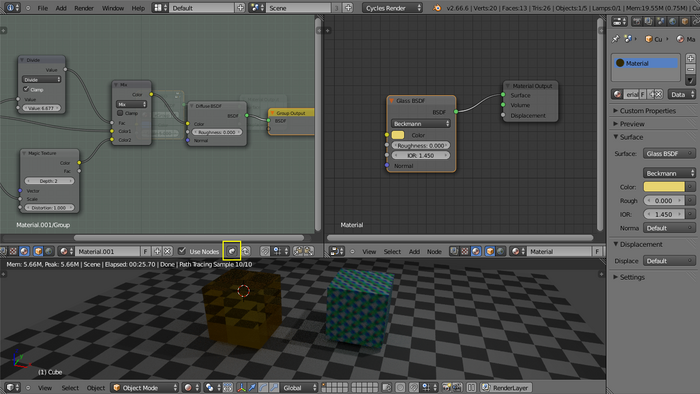
Task: Toggle snap magnet icon in 3D viewport header
Action: coord(413,387)
